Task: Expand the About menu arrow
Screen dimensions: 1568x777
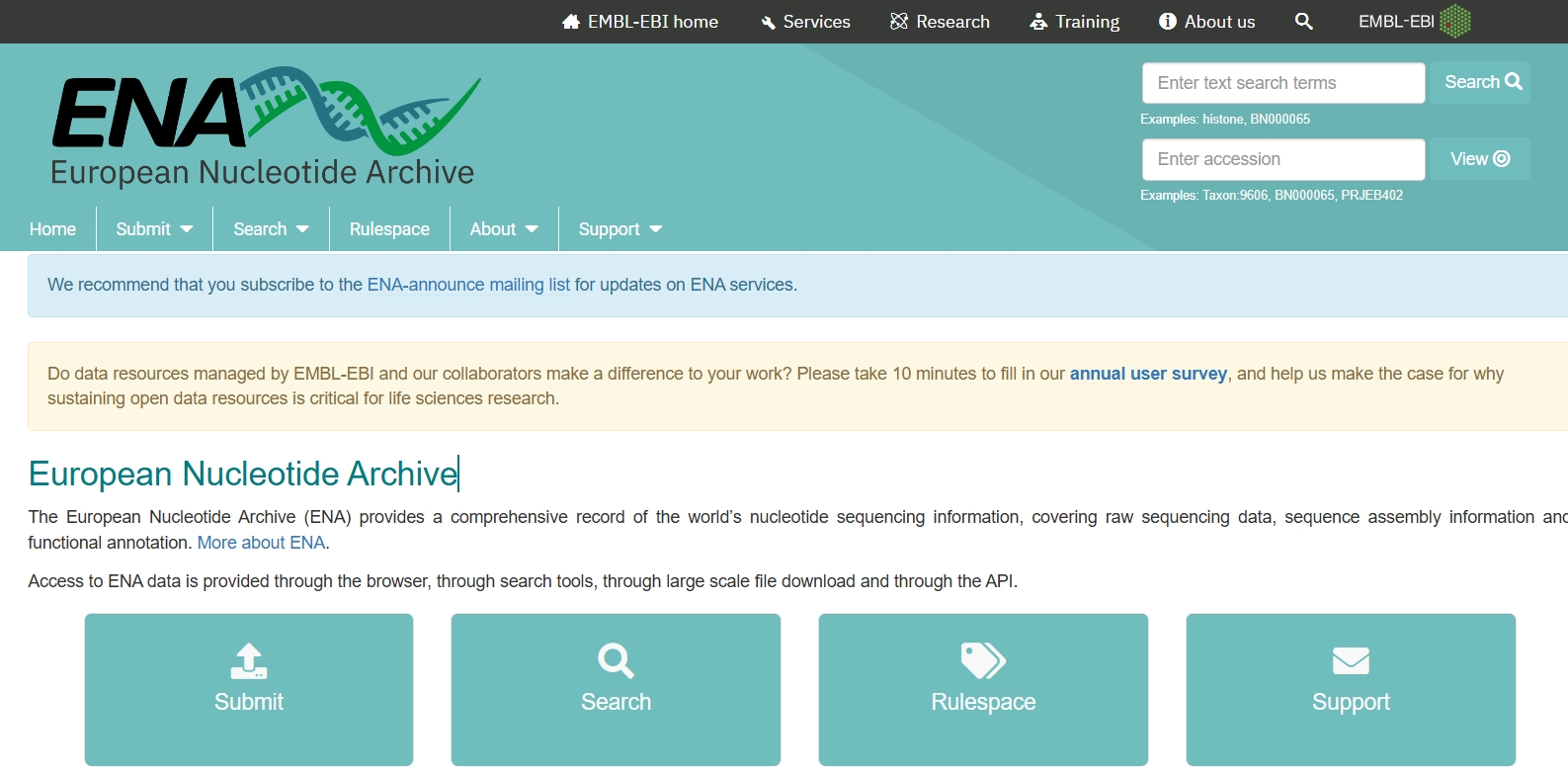Action: [x=532, y=229]
